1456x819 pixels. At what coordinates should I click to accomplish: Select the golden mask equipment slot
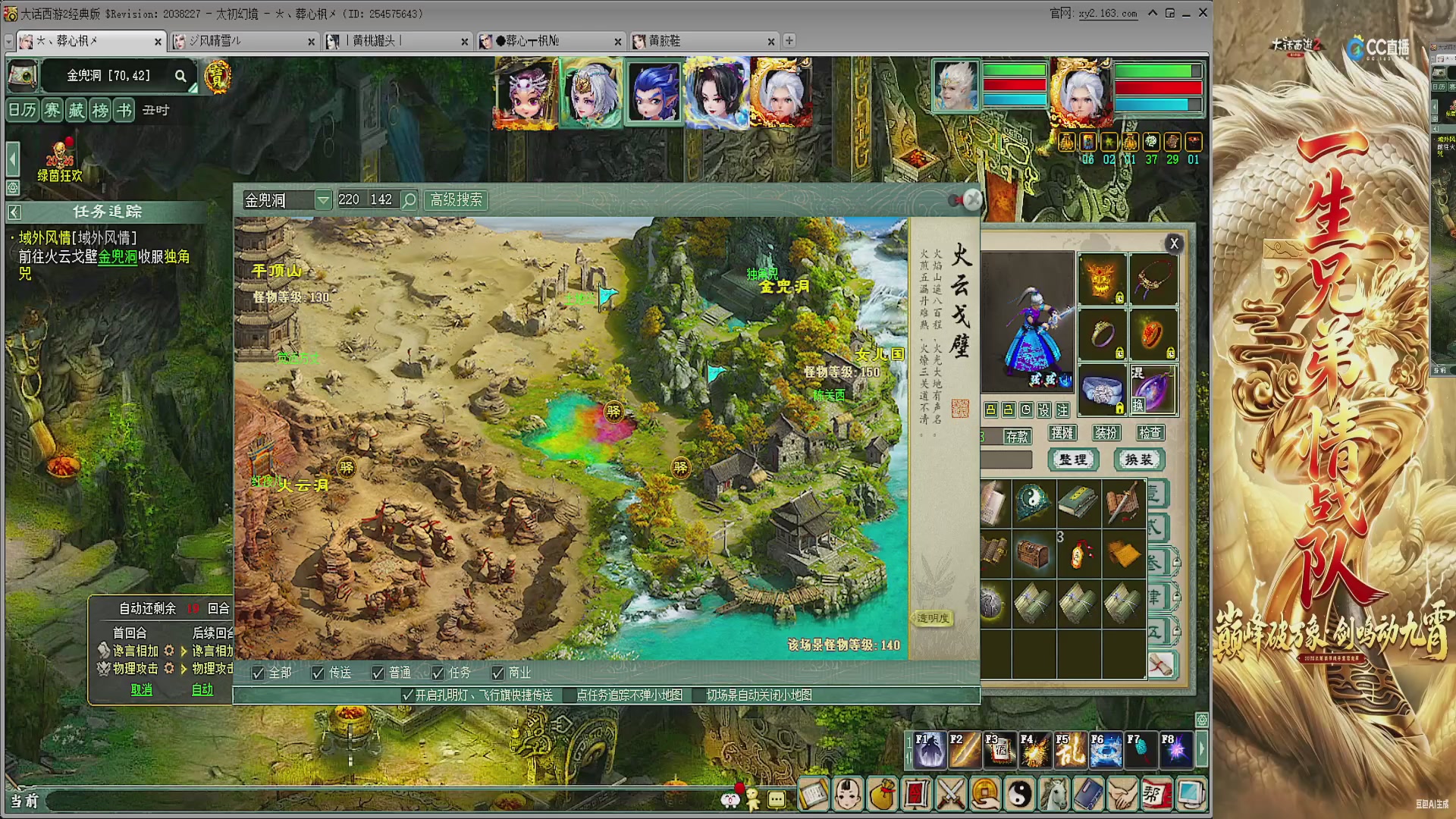tap(1102, 278)
